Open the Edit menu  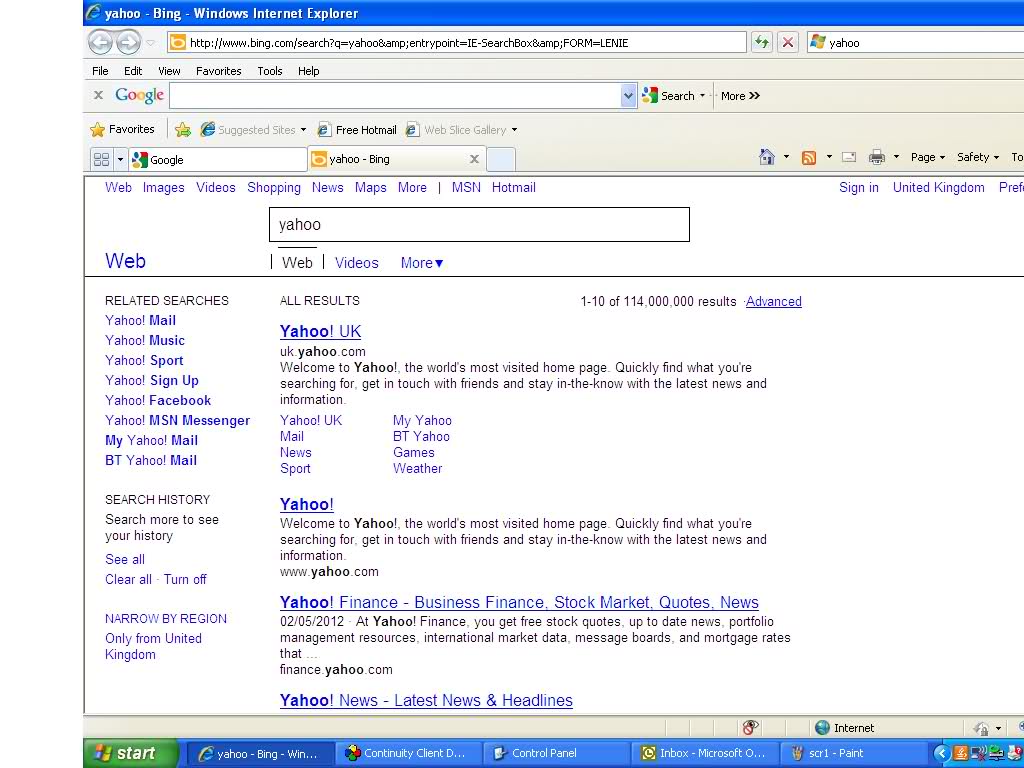click(133, 71)
